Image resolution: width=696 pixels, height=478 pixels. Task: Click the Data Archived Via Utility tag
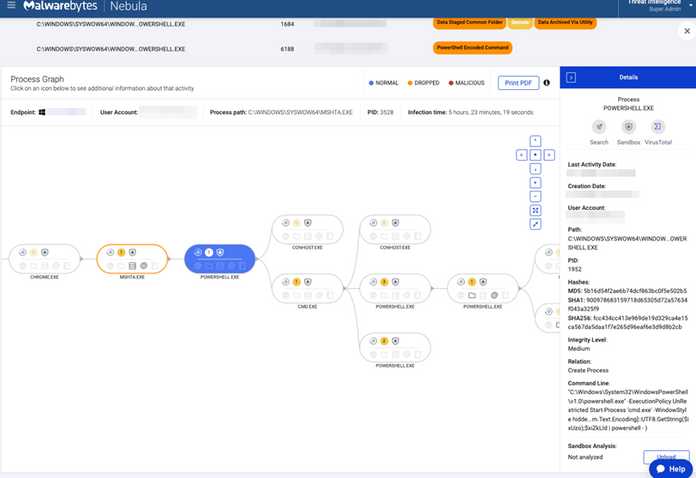pos(565,22)
